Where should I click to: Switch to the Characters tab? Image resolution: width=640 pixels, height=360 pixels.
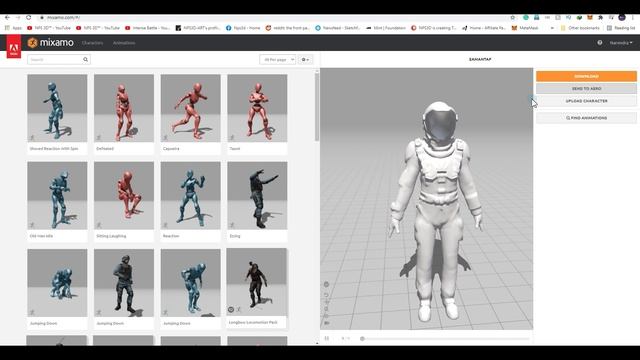[93, 43]
